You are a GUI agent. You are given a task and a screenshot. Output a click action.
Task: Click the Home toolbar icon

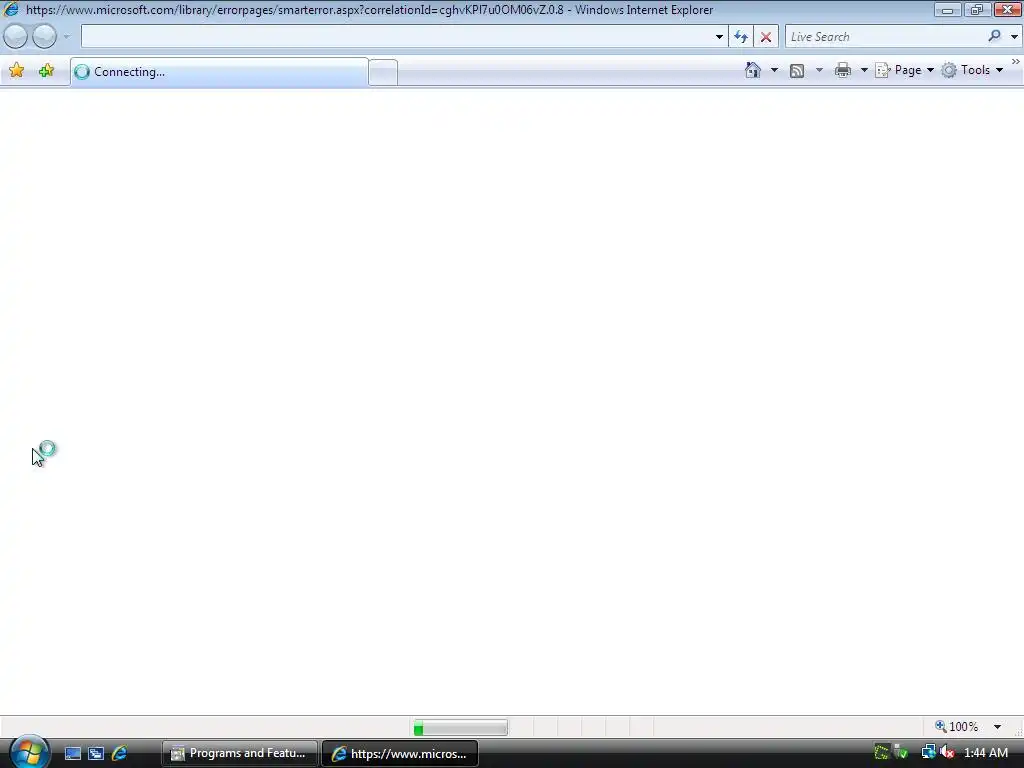click(x=753, y=70)
